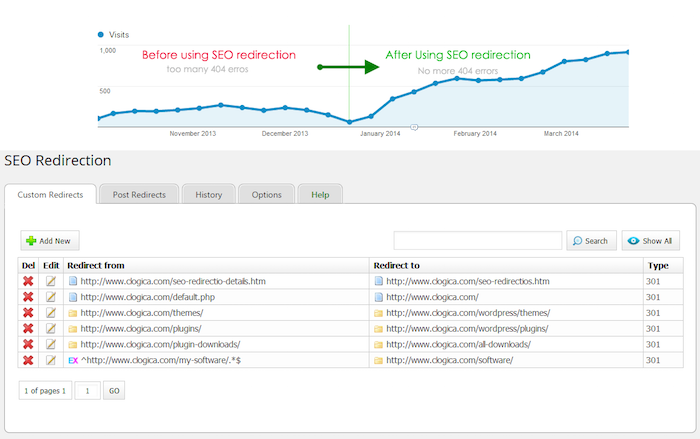Click the Search button
700x439 pixels.
point(592,241)
